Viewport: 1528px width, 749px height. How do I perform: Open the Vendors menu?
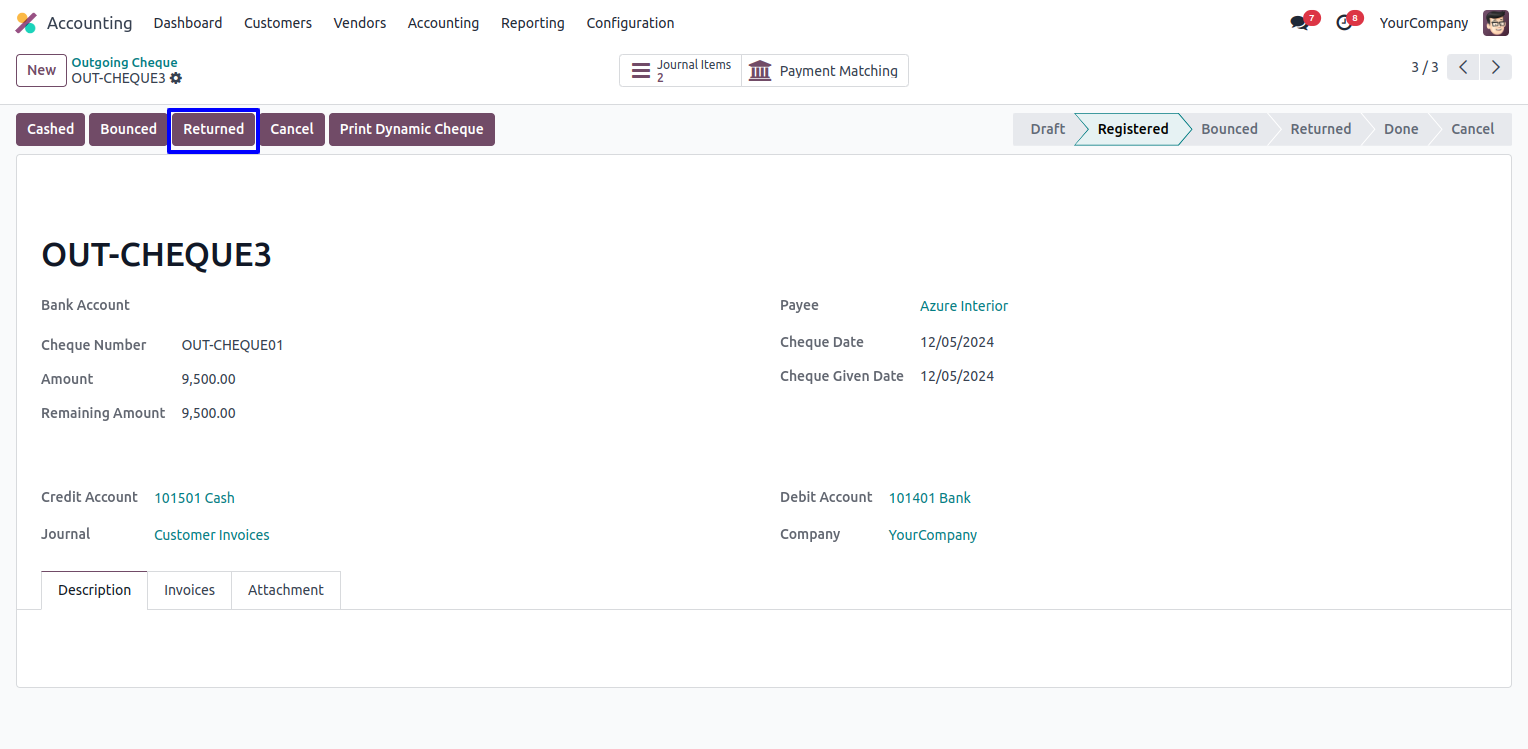coord(359,23)
